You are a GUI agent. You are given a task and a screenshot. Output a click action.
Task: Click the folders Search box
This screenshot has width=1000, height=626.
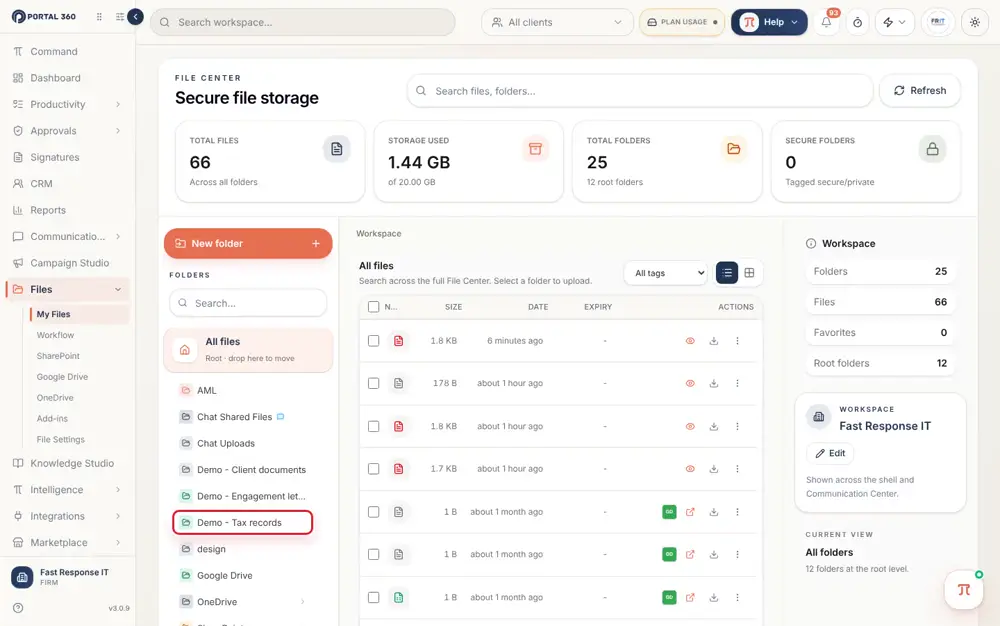point(248,303)
